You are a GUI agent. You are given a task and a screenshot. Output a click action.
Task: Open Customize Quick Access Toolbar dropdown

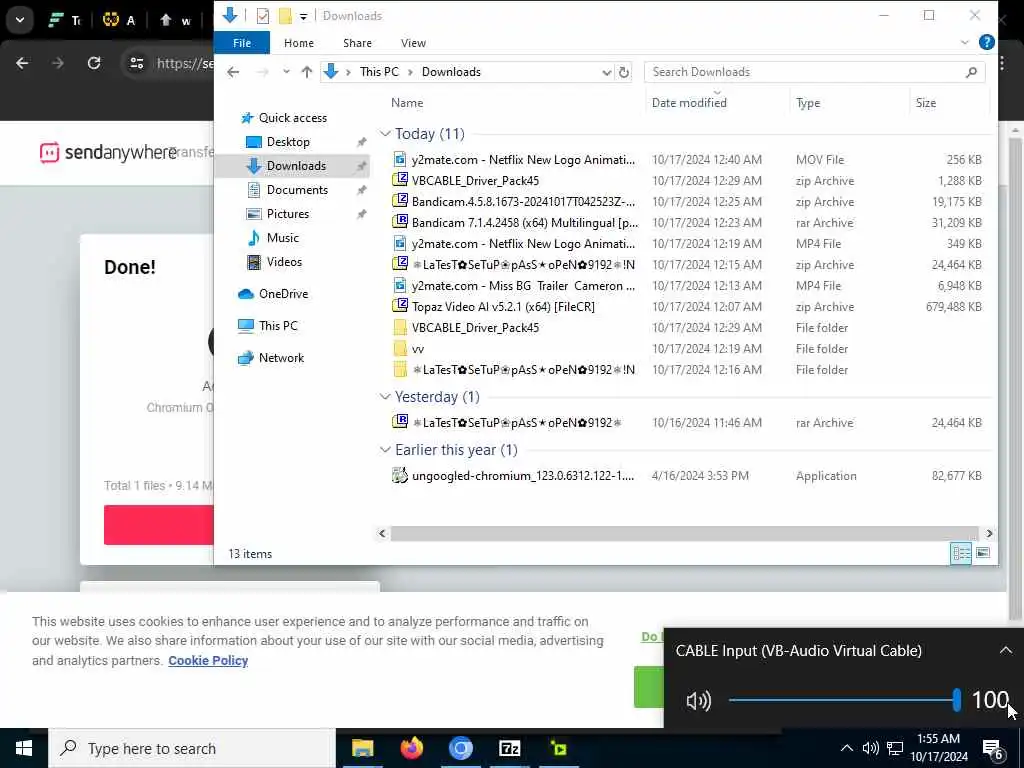[x=303, y=16]
